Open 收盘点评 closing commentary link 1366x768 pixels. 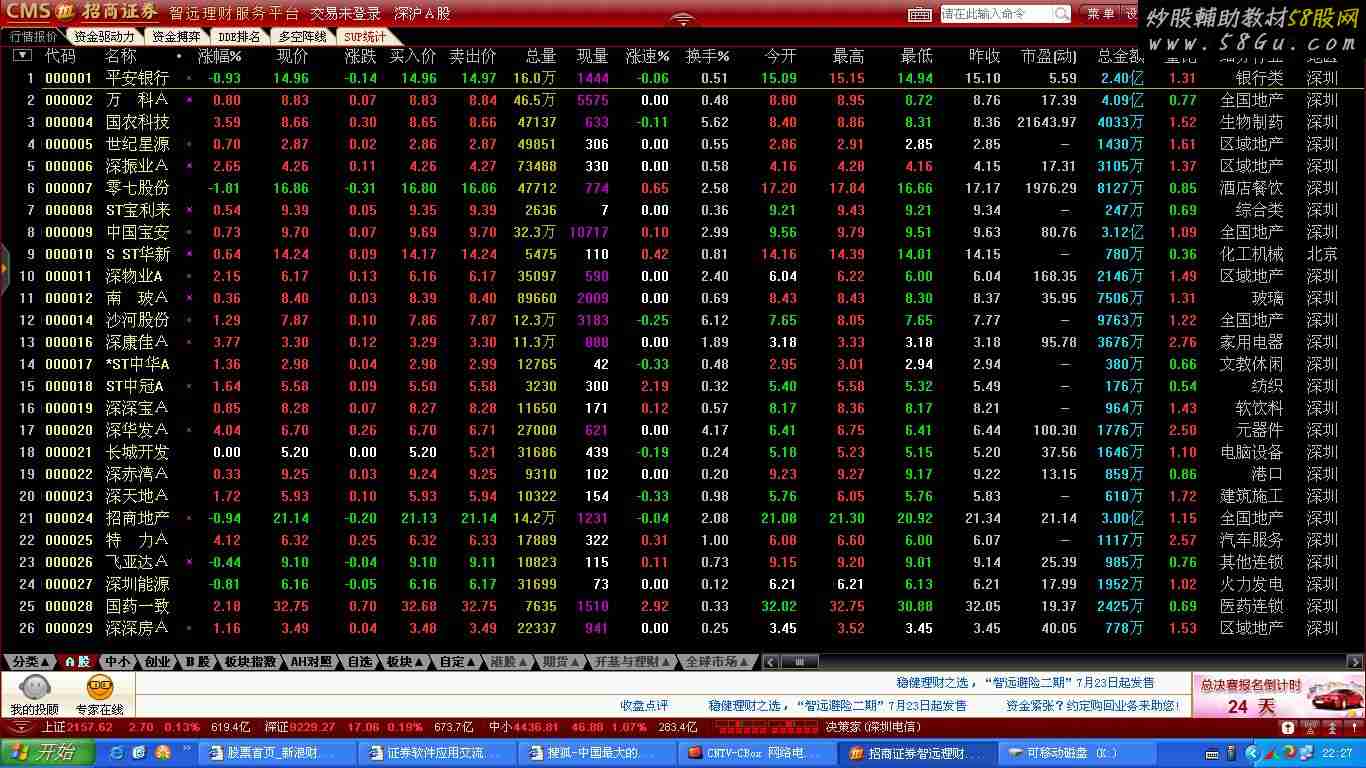[x=644, y=705]
